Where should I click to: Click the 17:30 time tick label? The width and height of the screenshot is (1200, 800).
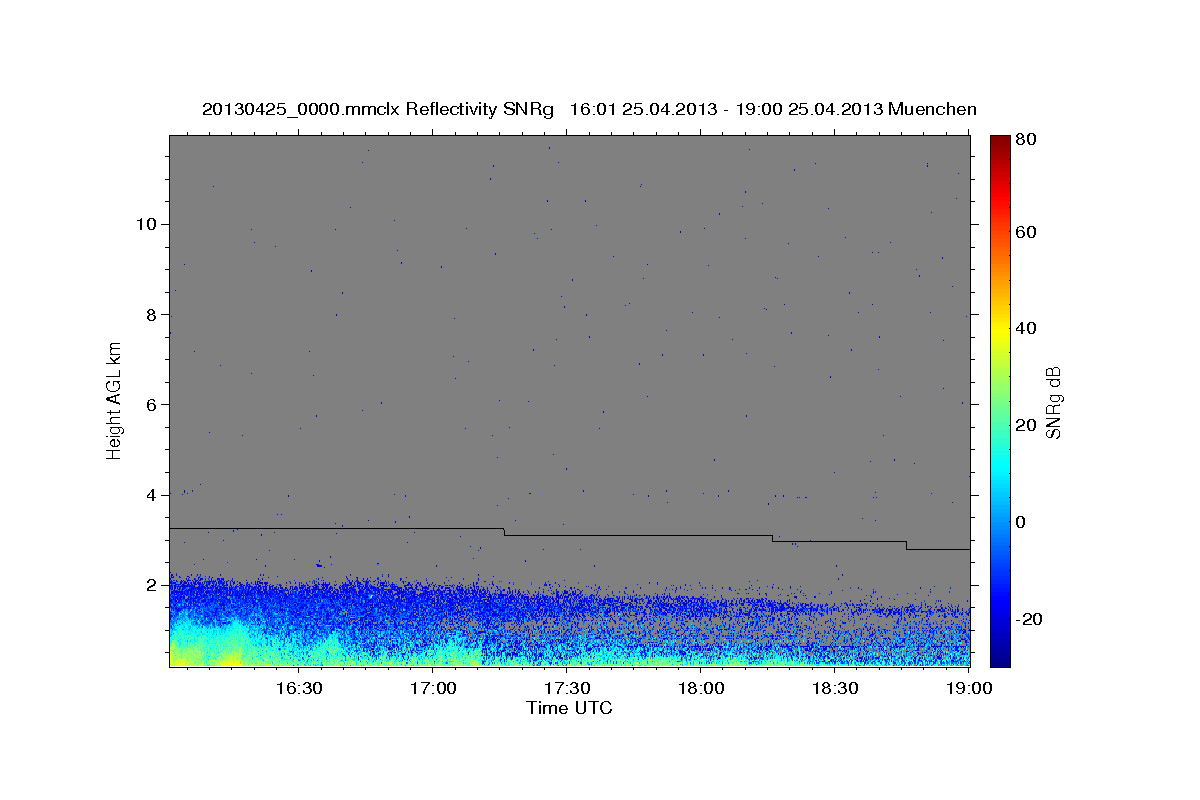tap(568, 688)
